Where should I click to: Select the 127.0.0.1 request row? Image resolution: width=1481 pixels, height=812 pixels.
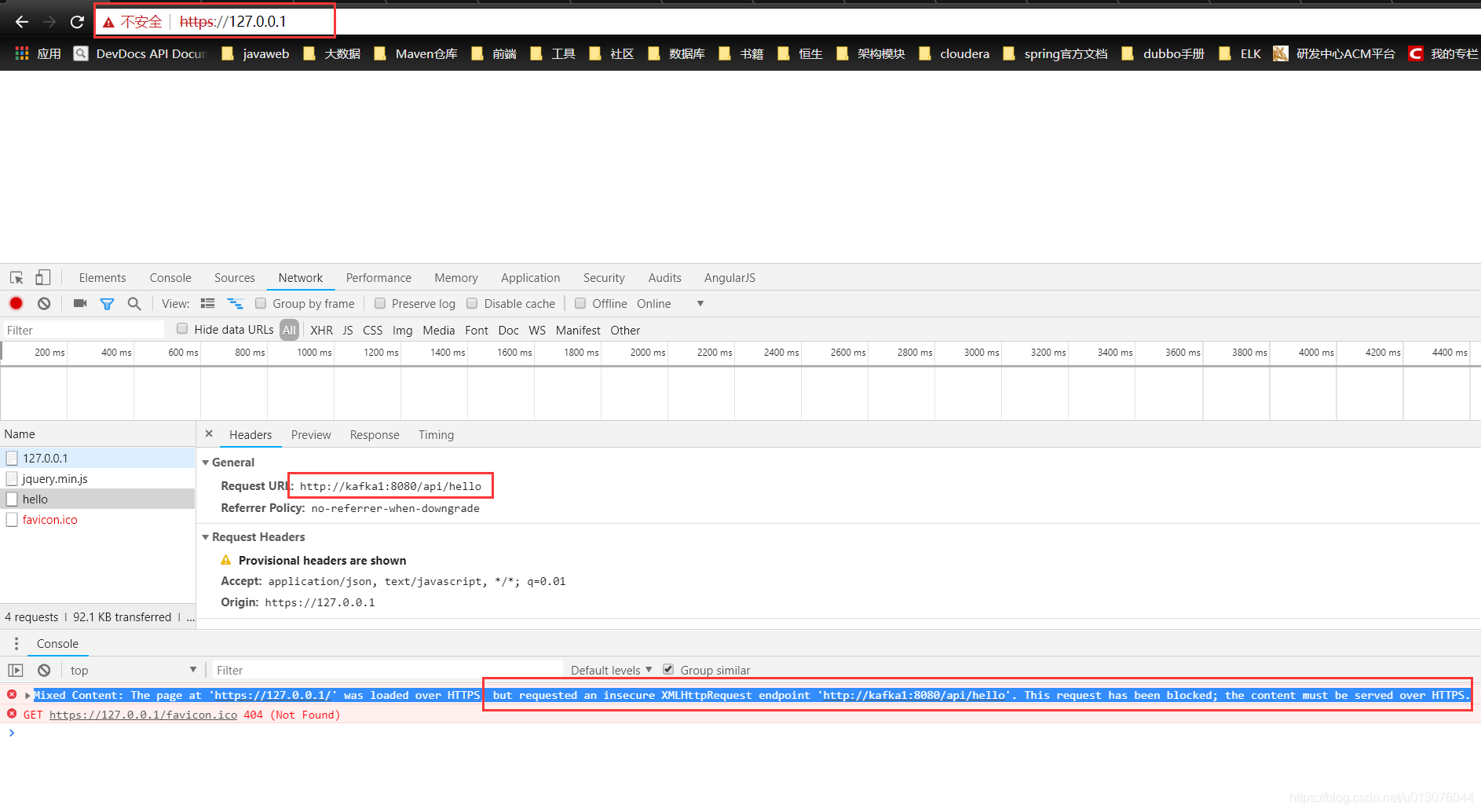click(x=97, y=458)
